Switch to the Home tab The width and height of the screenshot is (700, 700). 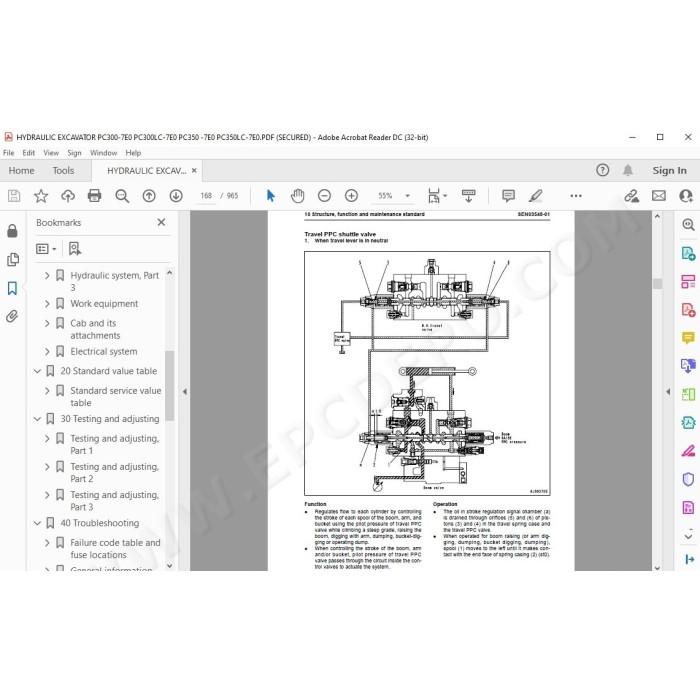tap(21, 171)
